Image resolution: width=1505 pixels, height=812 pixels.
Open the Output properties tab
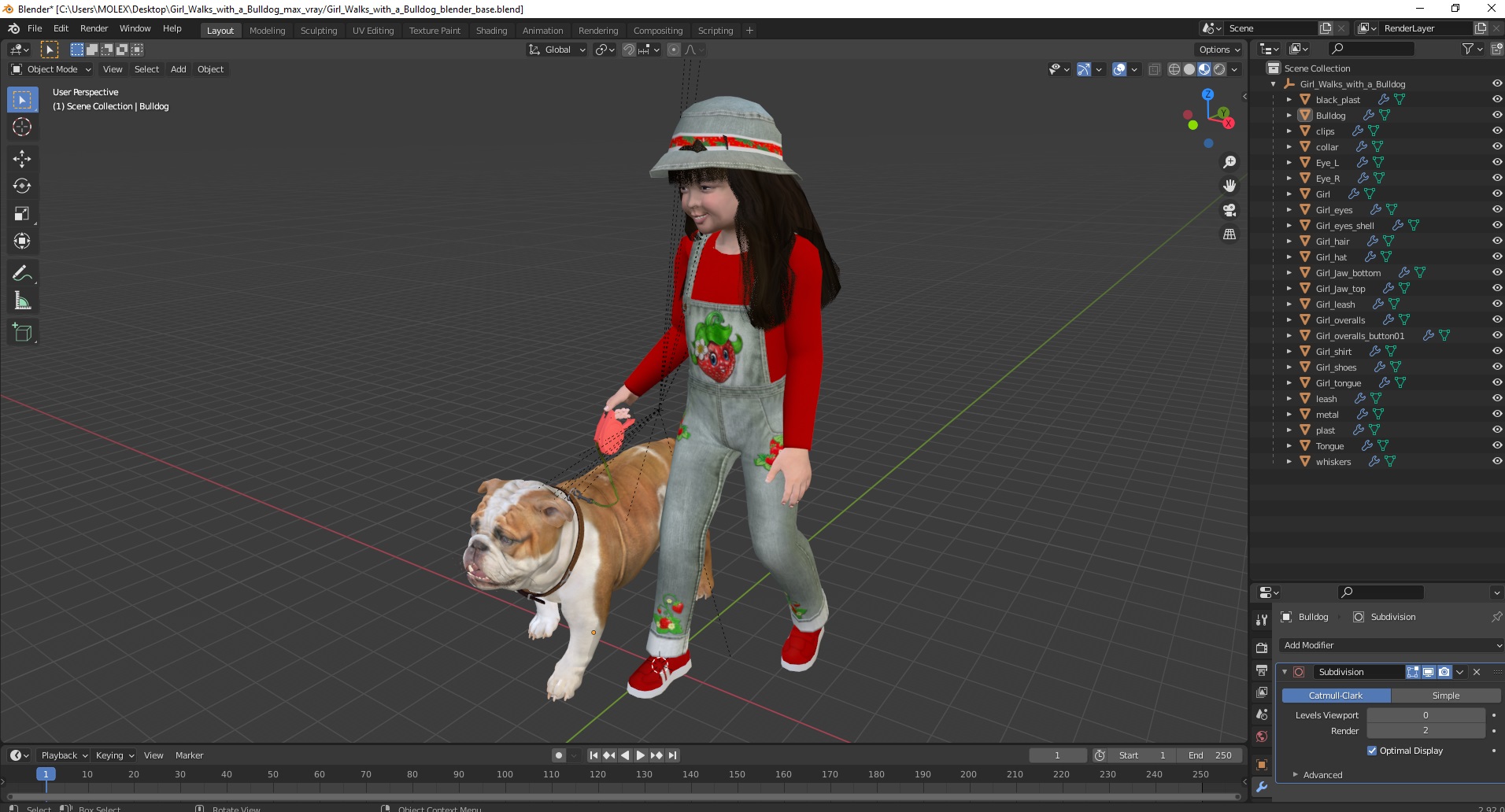[x=1262, y=670]
